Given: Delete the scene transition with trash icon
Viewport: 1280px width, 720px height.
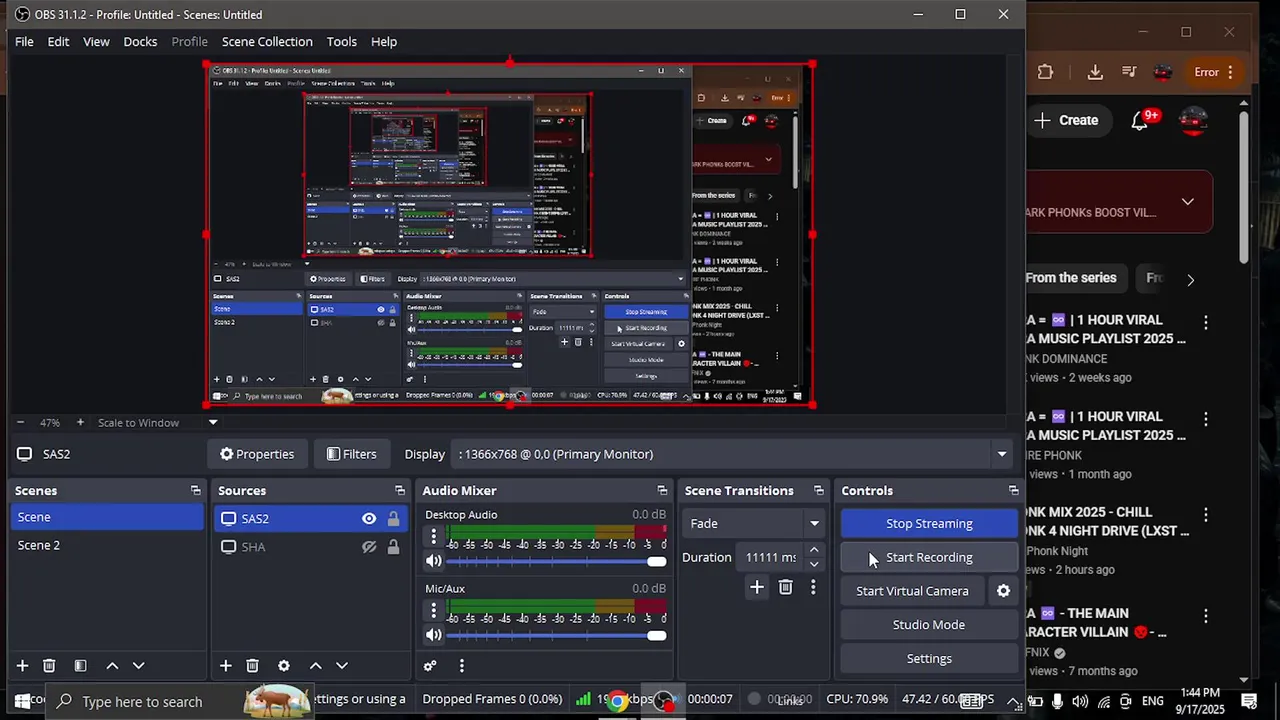Looking at the screenshot, I should [785, 588].
